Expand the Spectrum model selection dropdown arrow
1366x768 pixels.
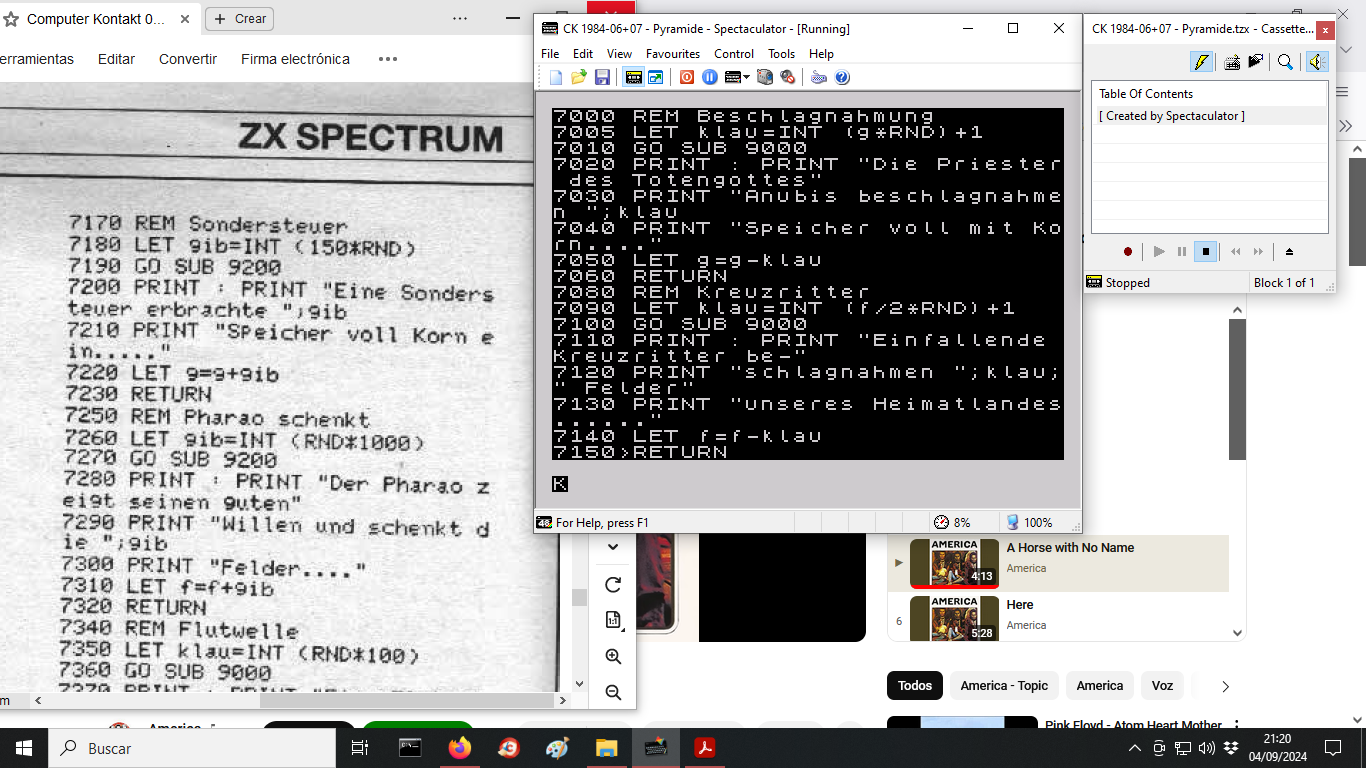(x=746, y=77)
